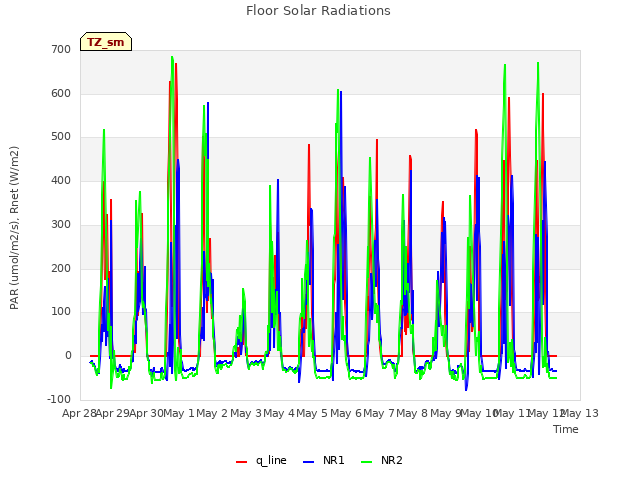Click the TZ_sm annotation label
Screen dimensions: 640x480
(106, 42)
